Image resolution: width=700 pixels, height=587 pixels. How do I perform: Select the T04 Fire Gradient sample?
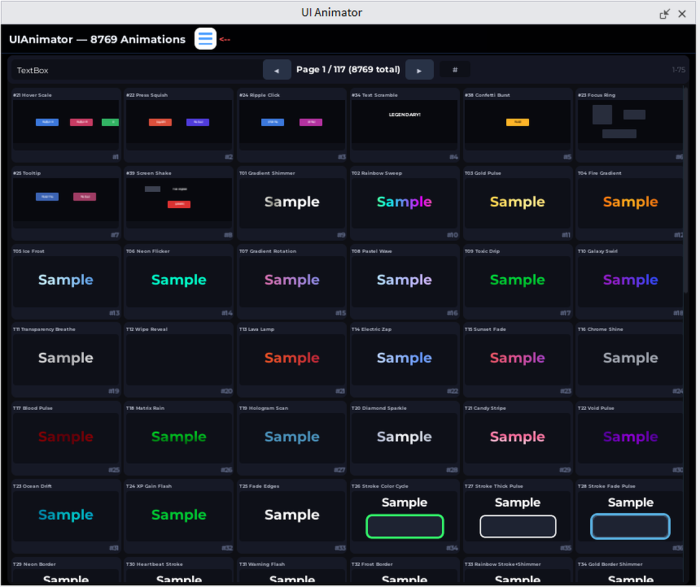[630, 202]
